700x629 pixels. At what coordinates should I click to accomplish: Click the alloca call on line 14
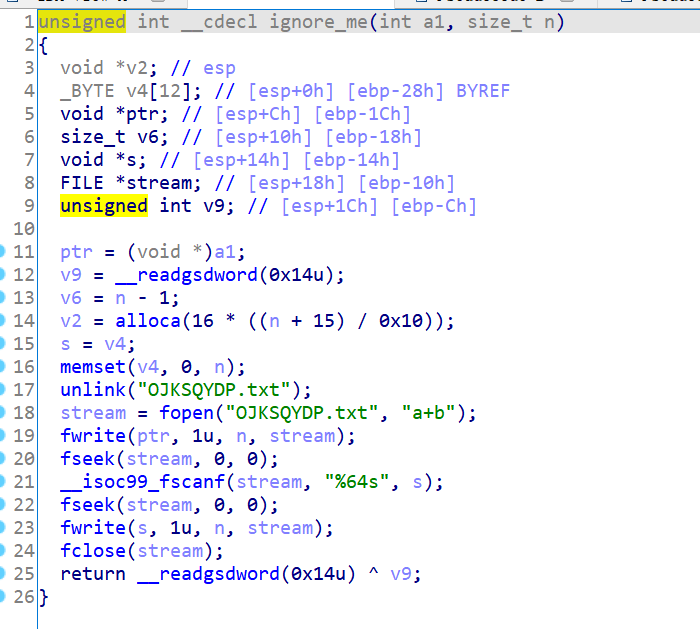(148, 321)
